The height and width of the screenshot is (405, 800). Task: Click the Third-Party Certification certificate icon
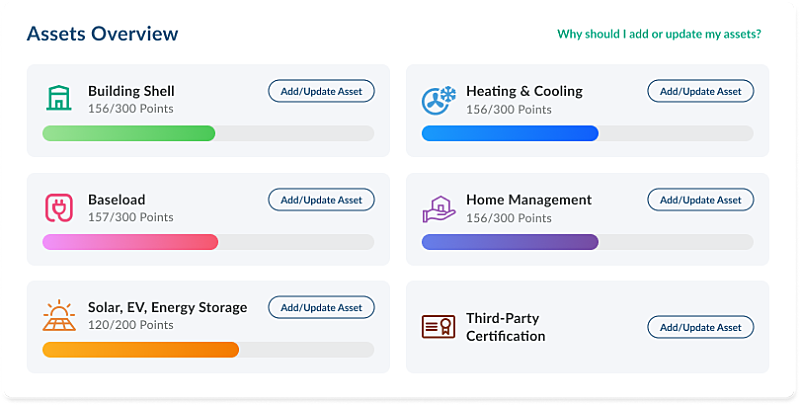(x=438, y=326)
